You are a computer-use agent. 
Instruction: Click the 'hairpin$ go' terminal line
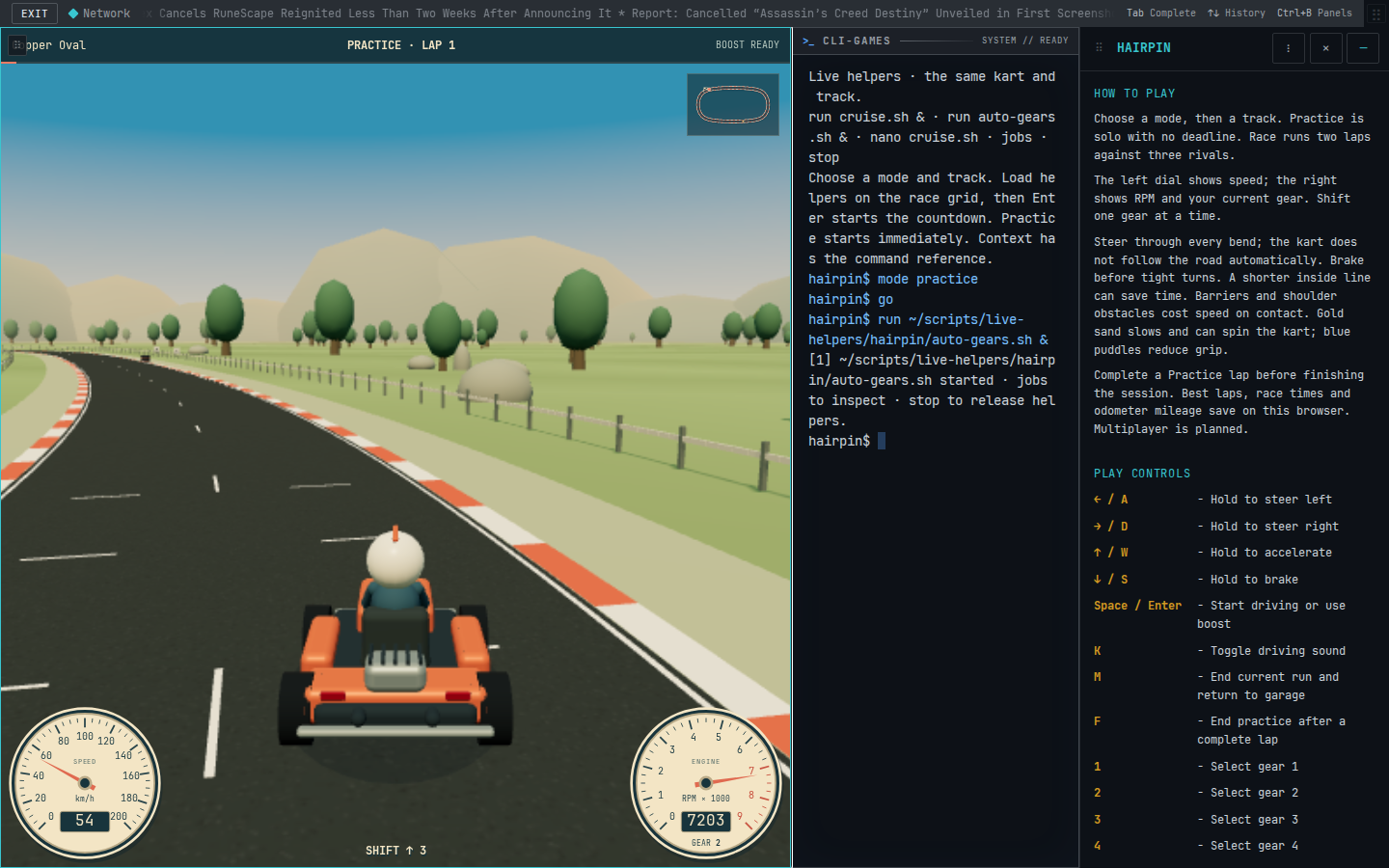(x=851, y=299)
